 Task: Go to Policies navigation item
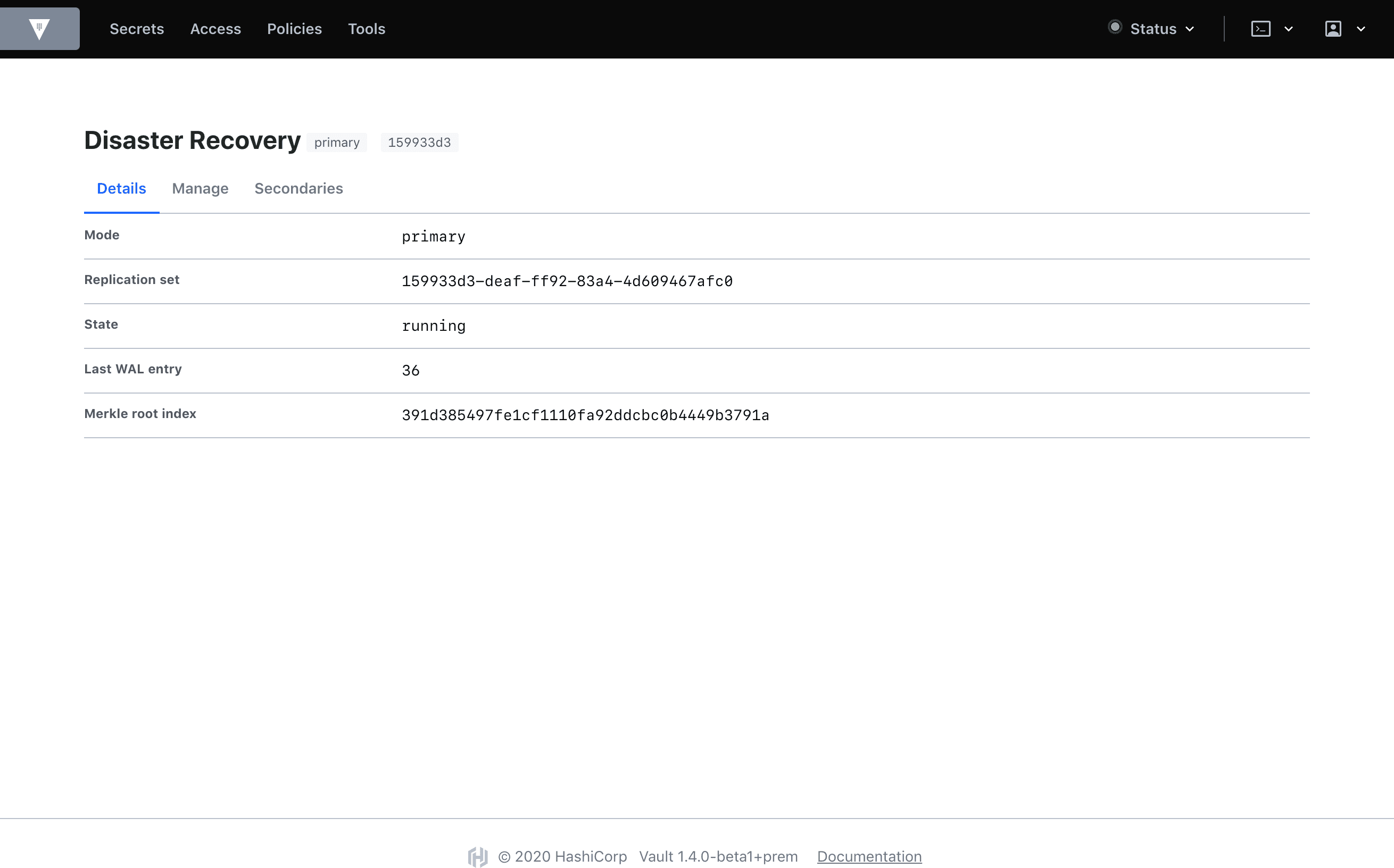click(x=294, y=29)
